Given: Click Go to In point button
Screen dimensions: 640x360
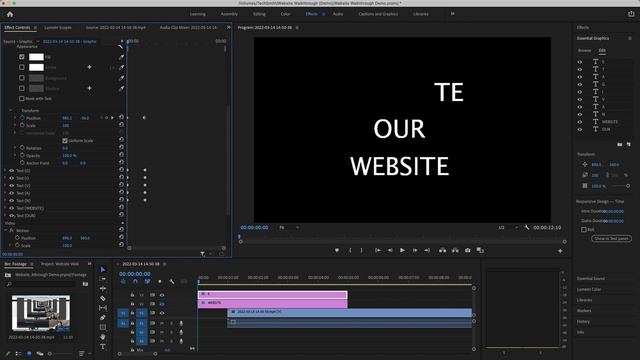Looking at the screenshot, I should (378, 250).
